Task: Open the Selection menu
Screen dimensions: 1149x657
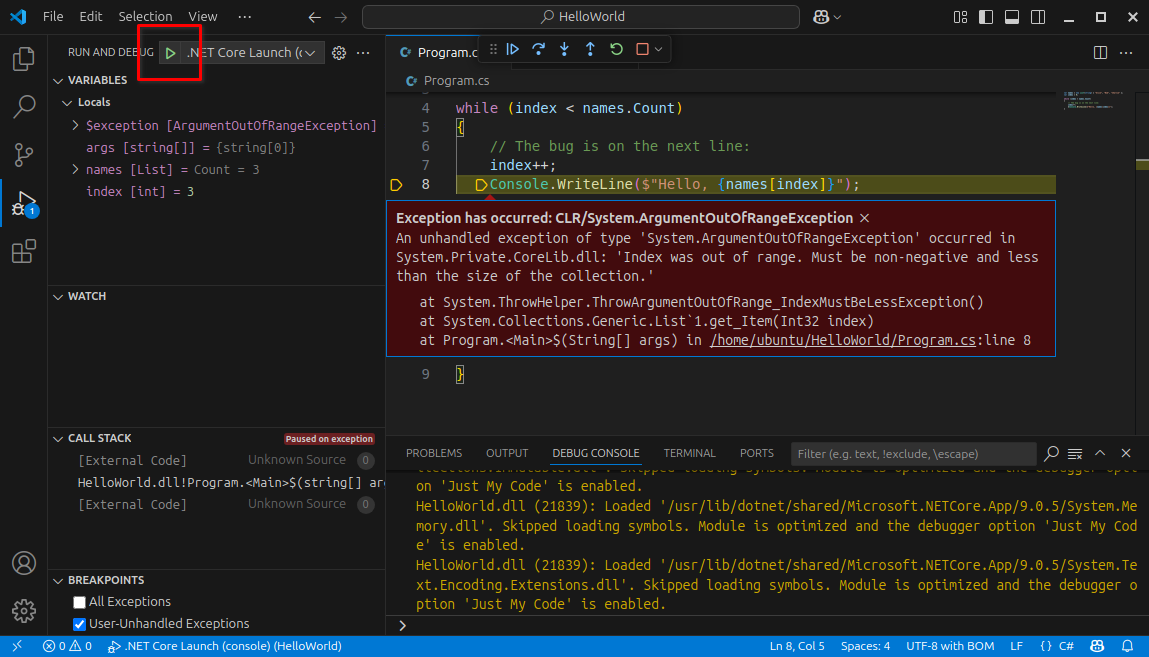Action: 145,16
